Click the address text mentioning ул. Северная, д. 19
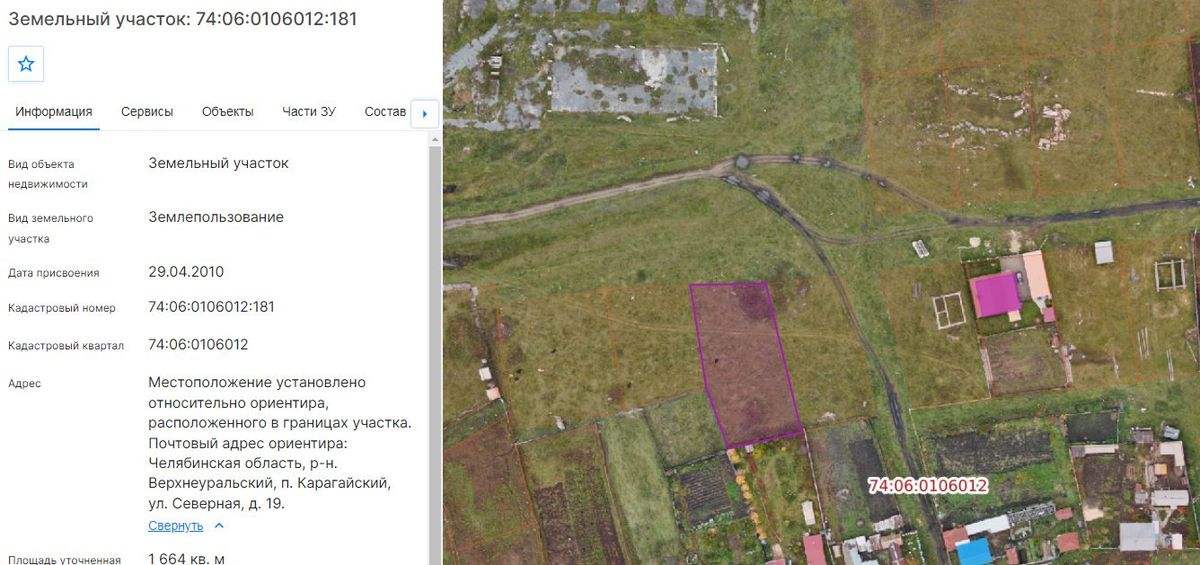Viewport: 1200px width, 565px height. 280,443
